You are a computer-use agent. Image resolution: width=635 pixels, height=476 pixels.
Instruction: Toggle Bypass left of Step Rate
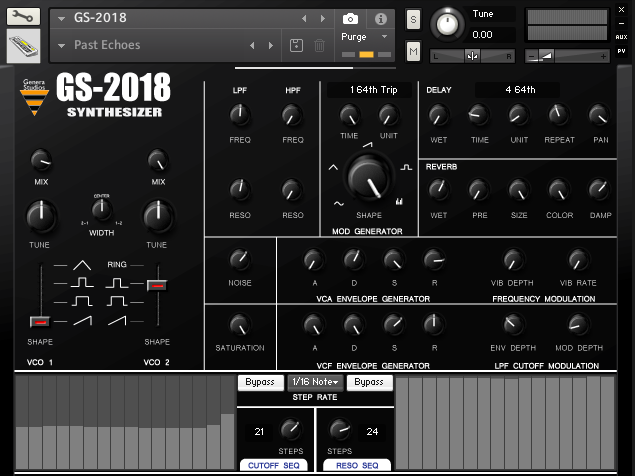260,382
